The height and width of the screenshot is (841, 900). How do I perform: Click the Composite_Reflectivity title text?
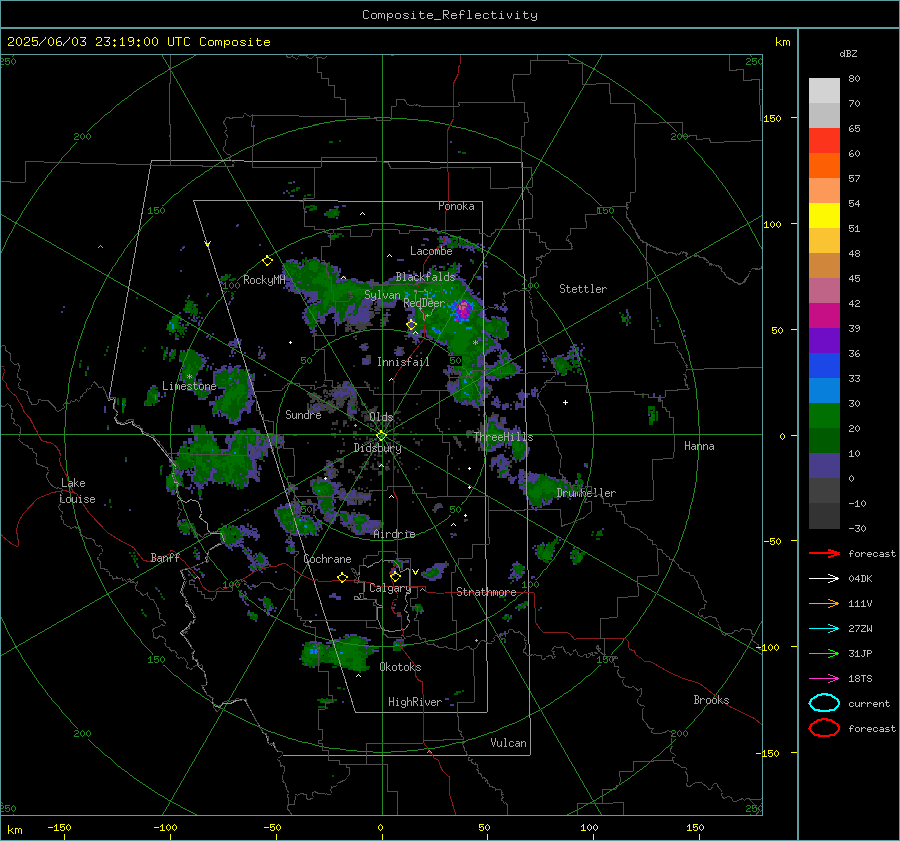450,15
